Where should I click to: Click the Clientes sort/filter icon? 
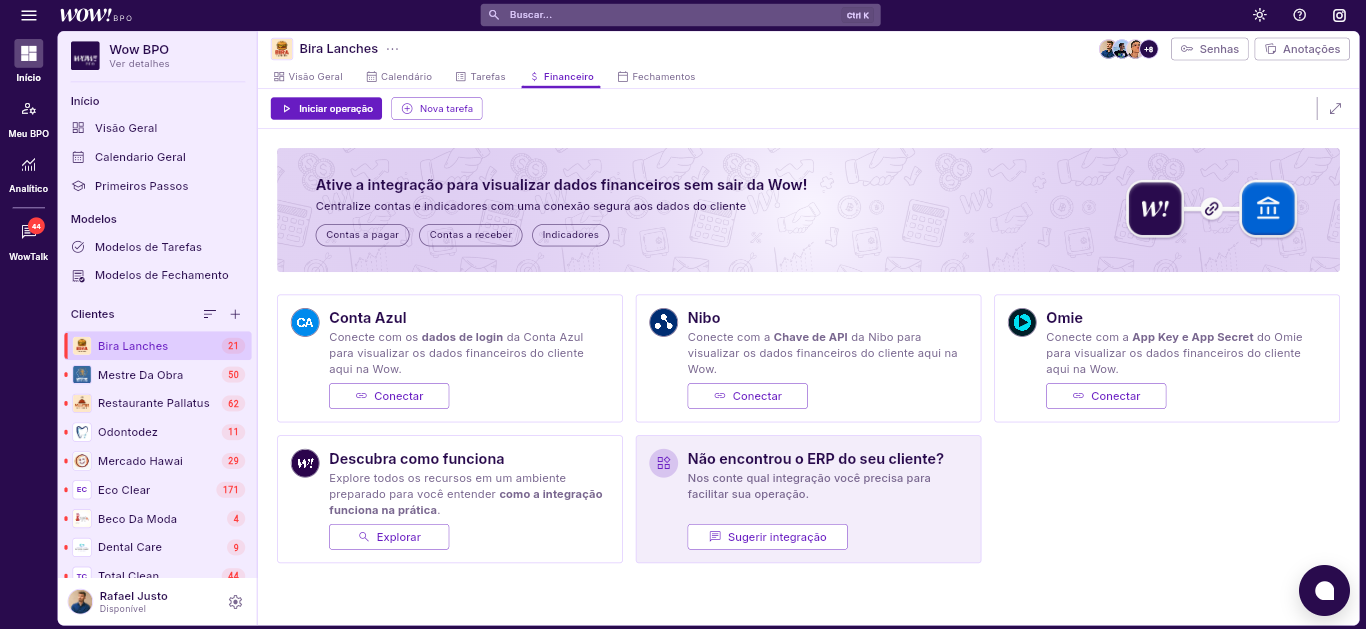pyautogui.click(x=209, y=314)
